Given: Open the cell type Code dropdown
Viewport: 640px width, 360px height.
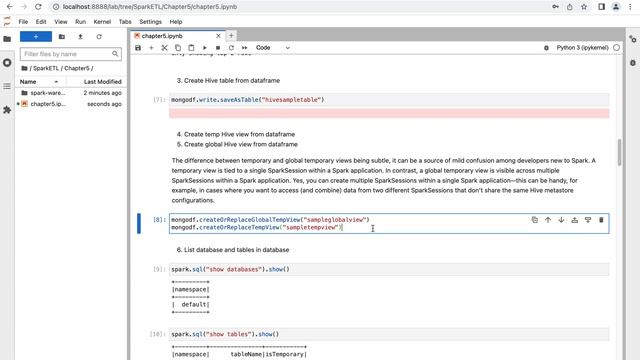Looking at the screenshot, I should coord(273,48).
